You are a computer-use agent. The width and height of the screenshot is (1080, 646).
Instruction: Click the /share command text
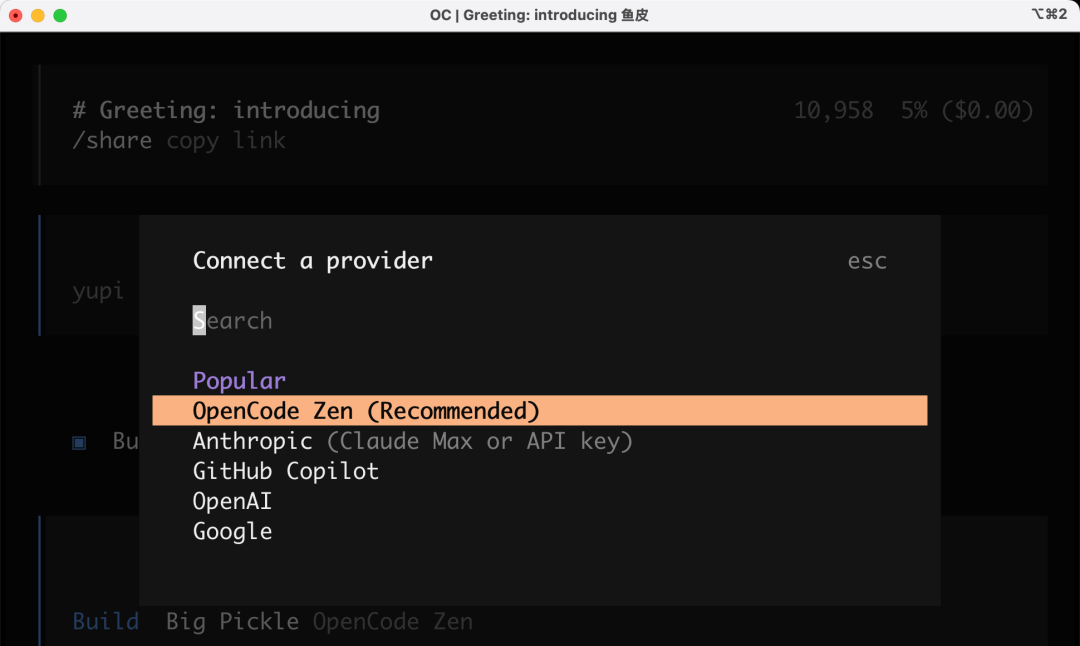(111, 140)
